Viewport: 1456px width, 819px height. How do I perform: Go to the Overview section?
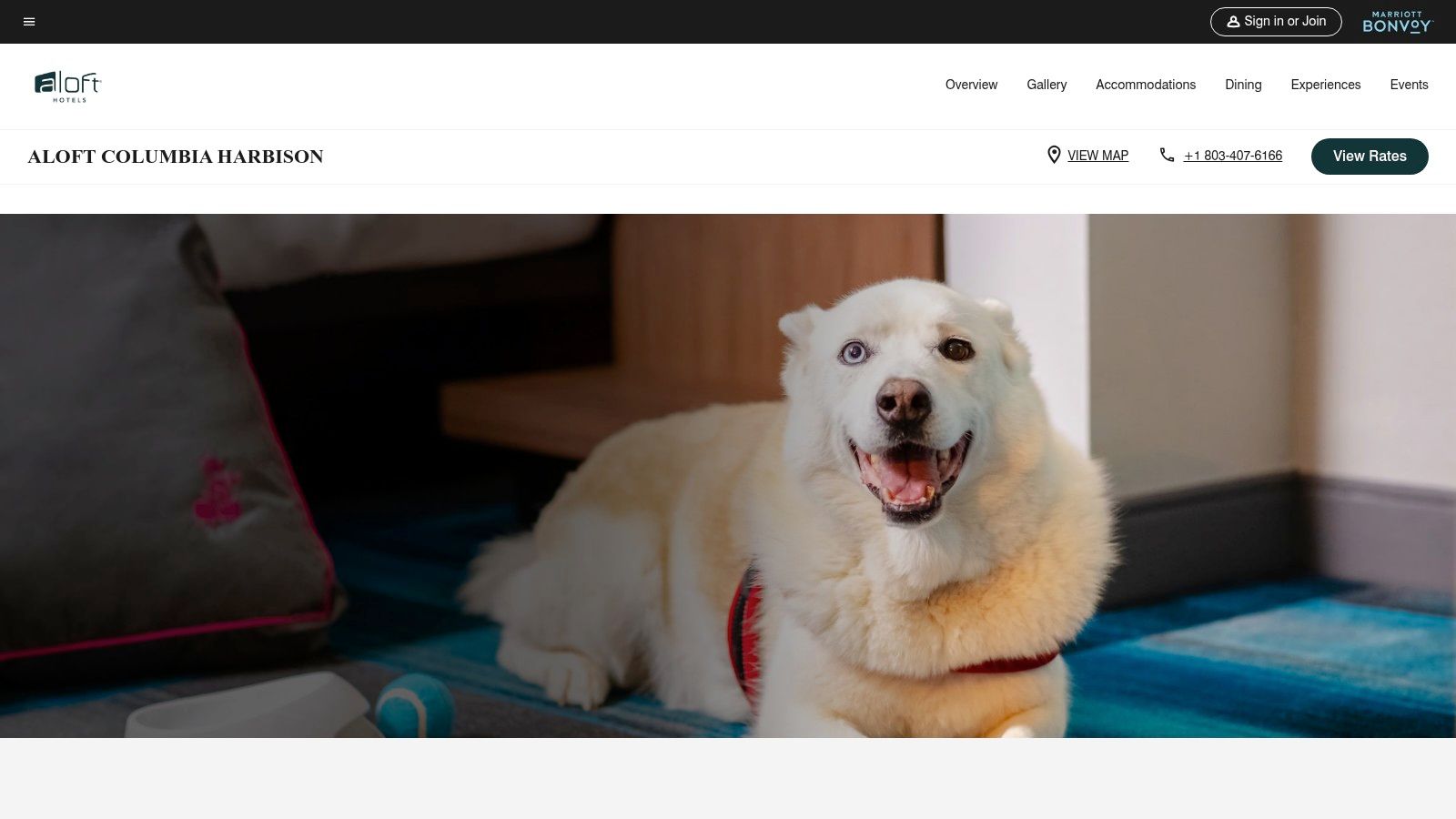point(971,85)
